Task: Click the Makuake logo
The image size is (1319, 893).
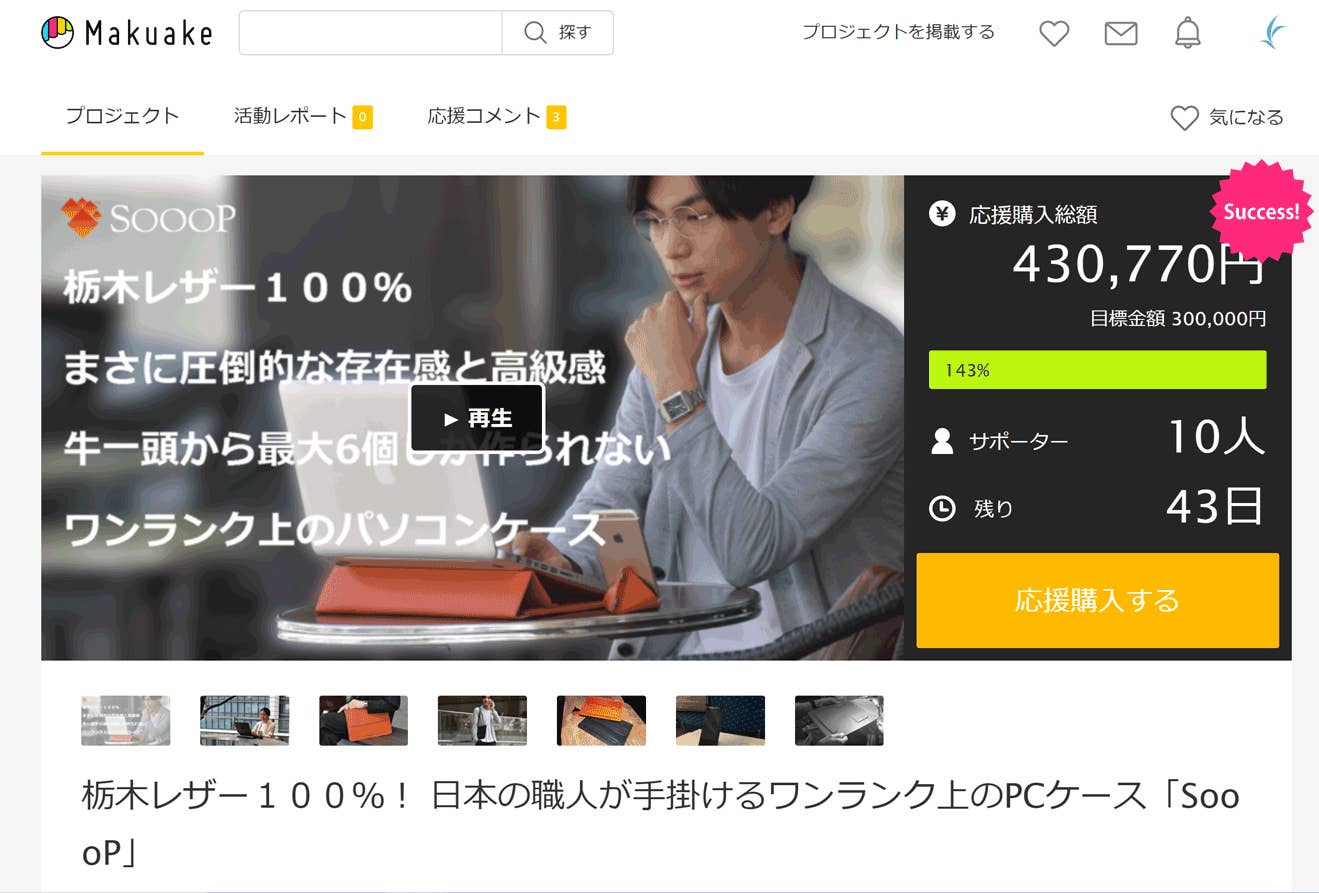Action: 127,33
